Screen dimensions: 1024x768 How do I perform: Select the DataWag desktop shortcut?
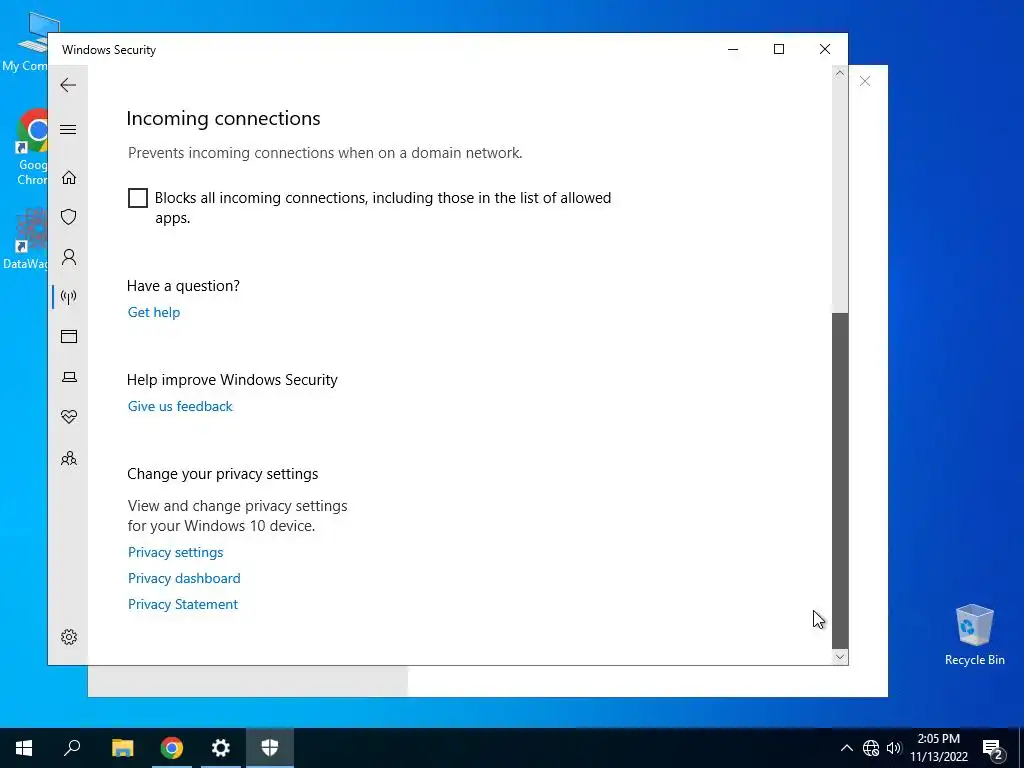(x=26, y=240)
